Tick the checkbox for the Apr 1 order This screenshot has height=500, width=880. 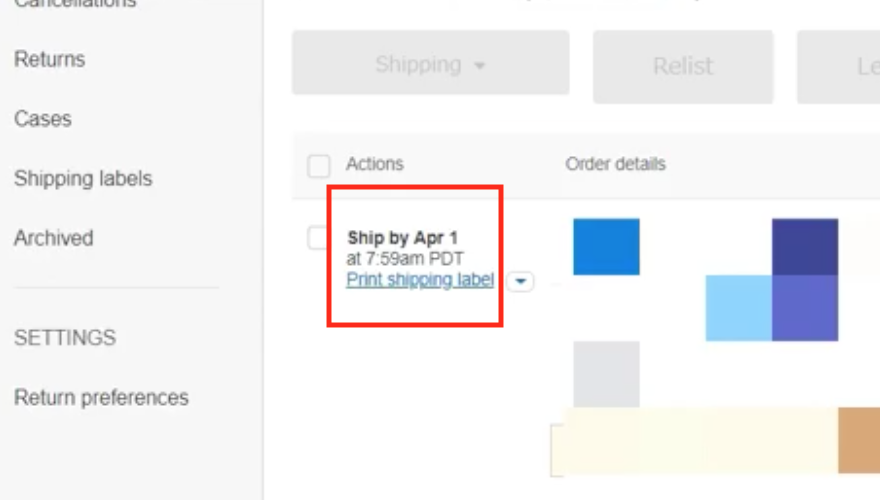[x=317, y=237]
